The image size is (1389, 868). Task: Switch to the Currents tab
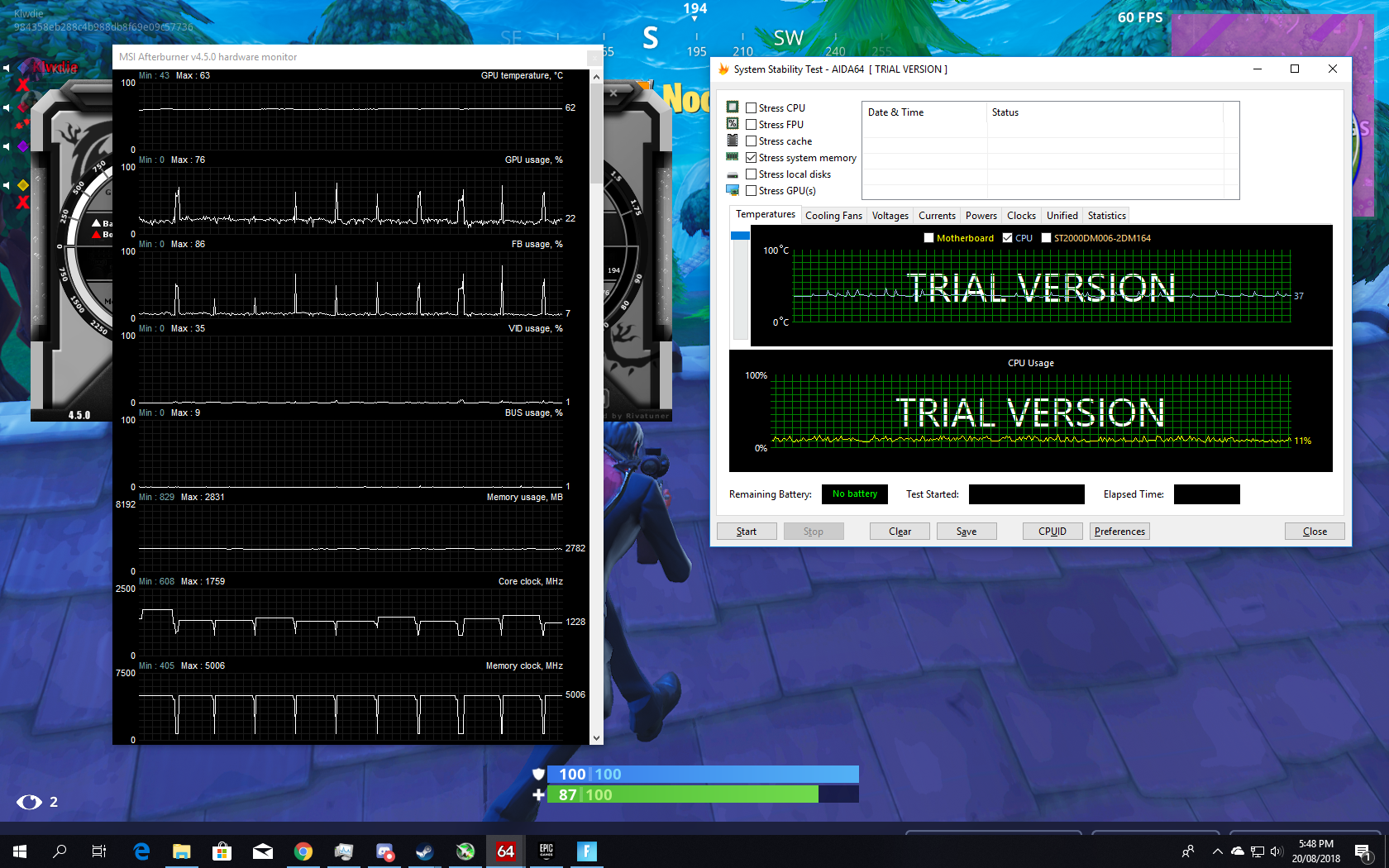pyautogui.click(x=937, y=216)
